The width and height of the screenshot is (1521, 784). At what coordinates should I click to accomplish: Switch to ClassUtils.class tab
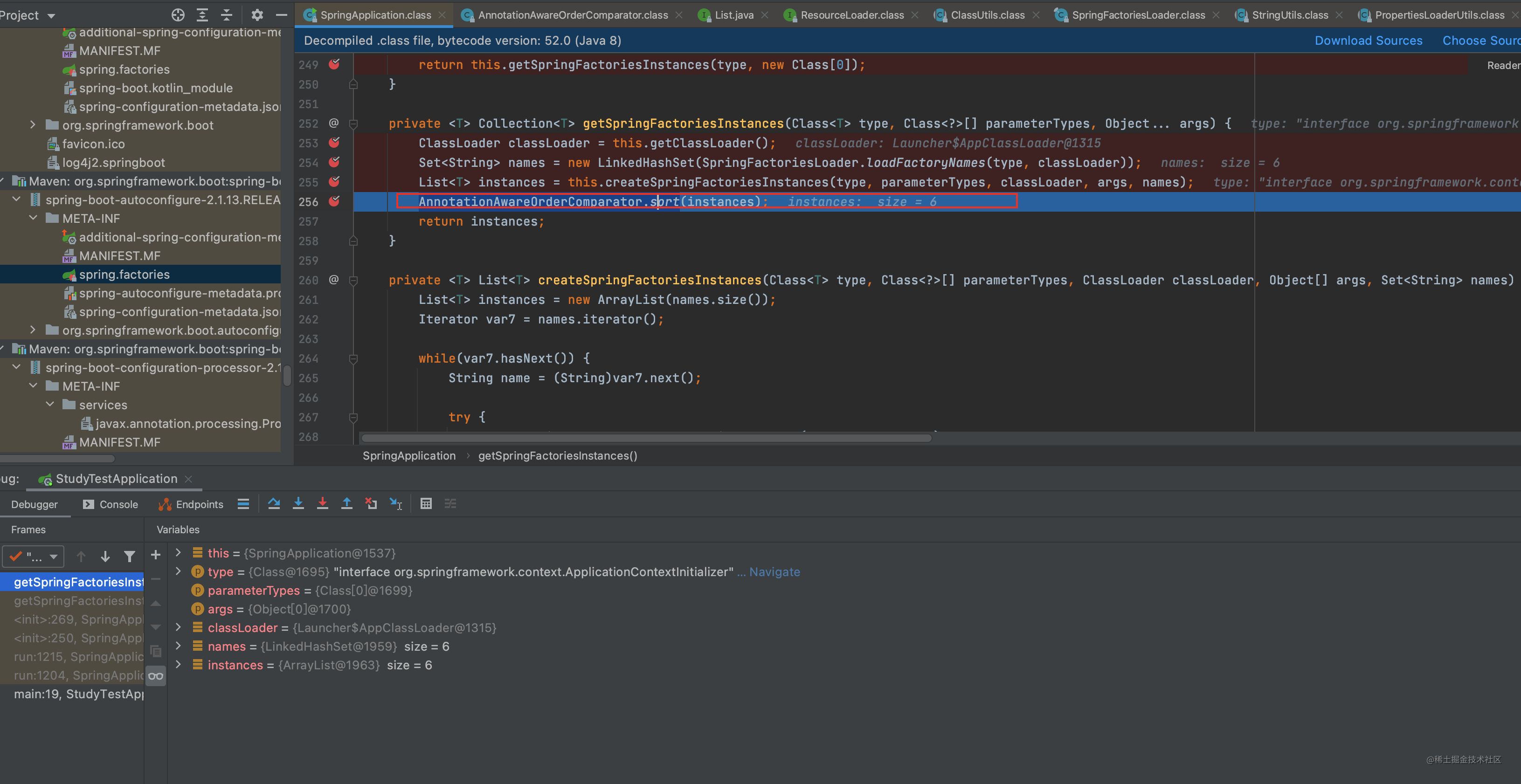tap(987, 15)
